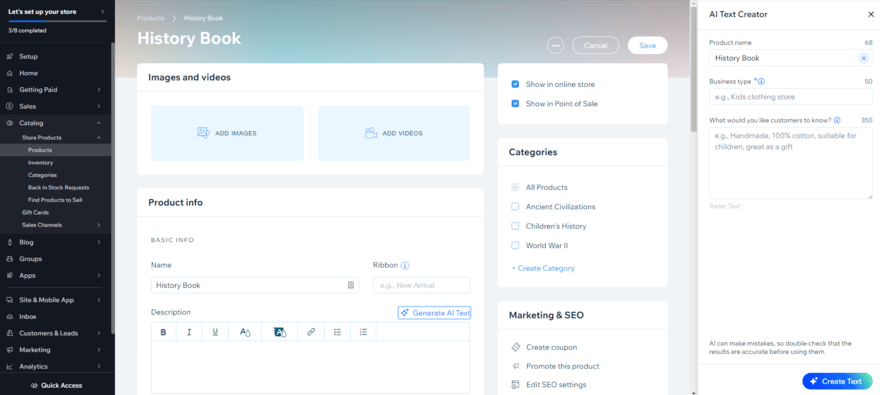The image size is (880, 395).
Task: Toggle italic formatting in description editor
Action: pos(189,332)
